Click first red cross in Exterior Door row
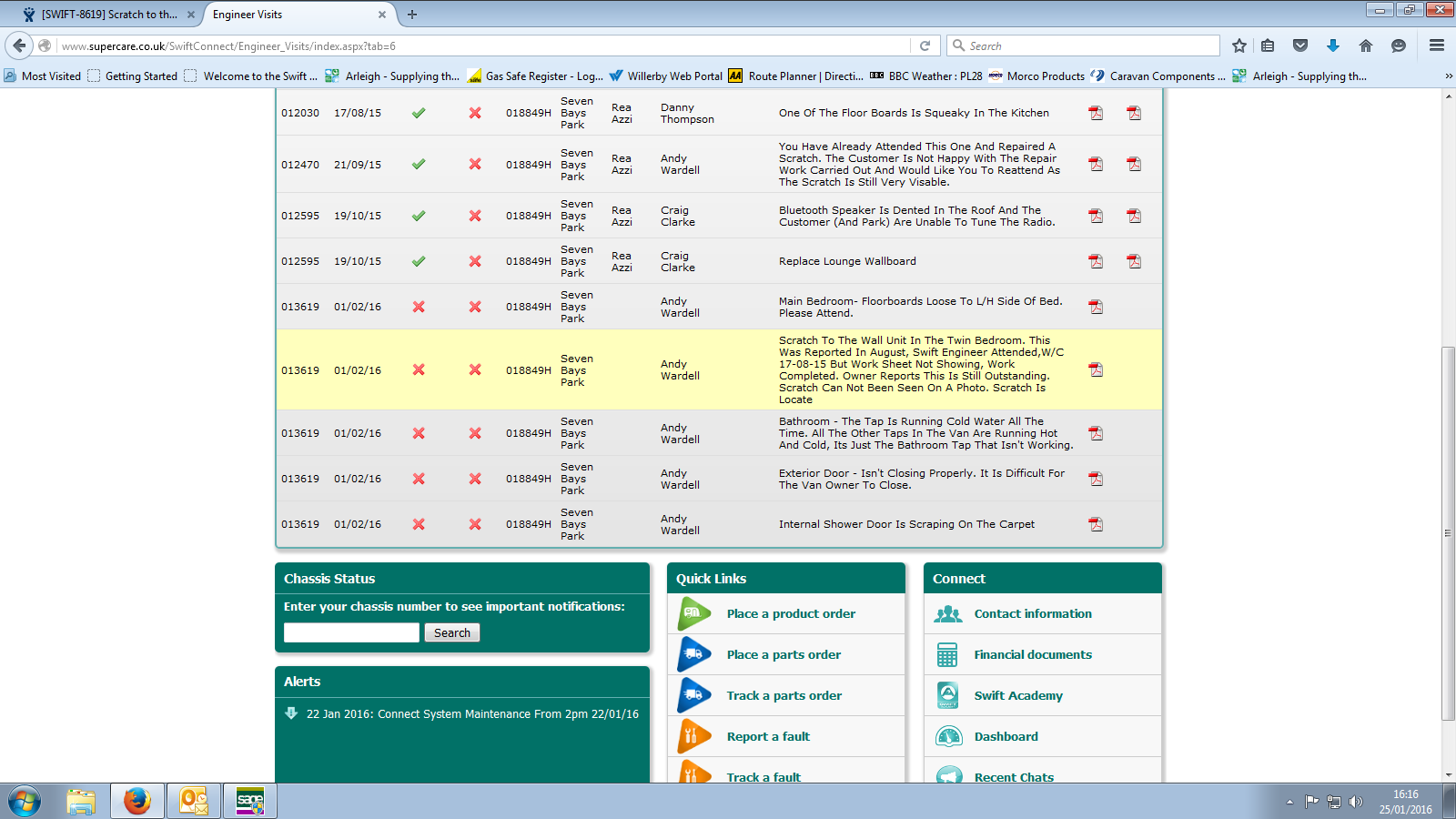 (419, 479)
